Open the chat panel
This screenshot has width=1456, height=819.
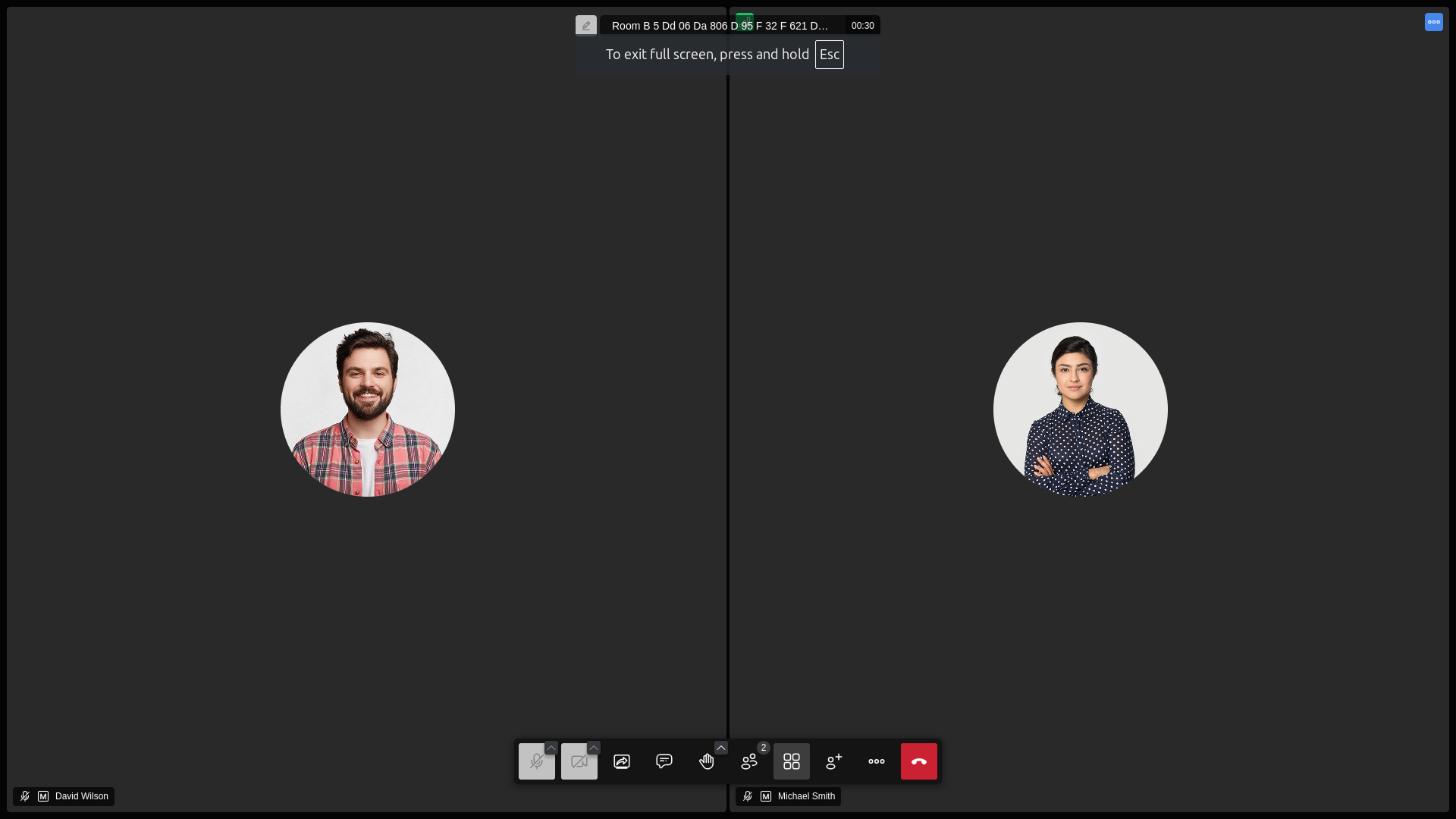click(x=664, y=761)
